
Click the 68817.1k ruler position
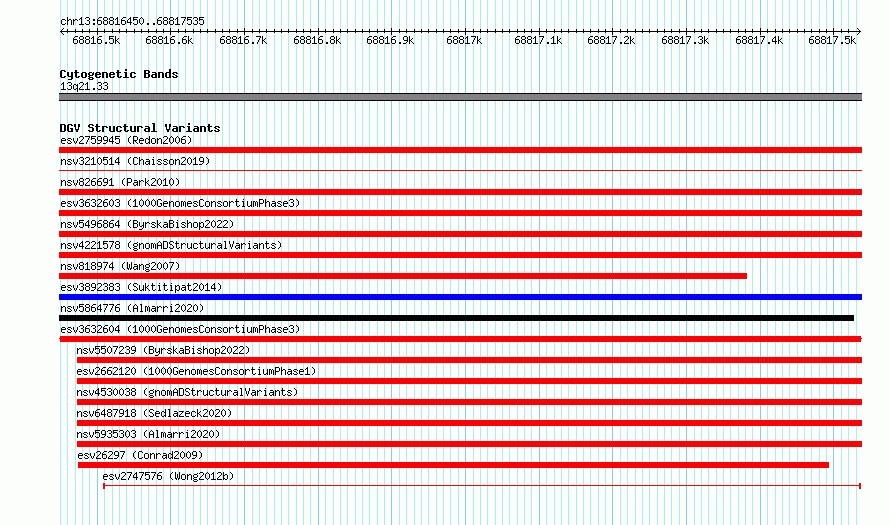click(x=538, y=40)
